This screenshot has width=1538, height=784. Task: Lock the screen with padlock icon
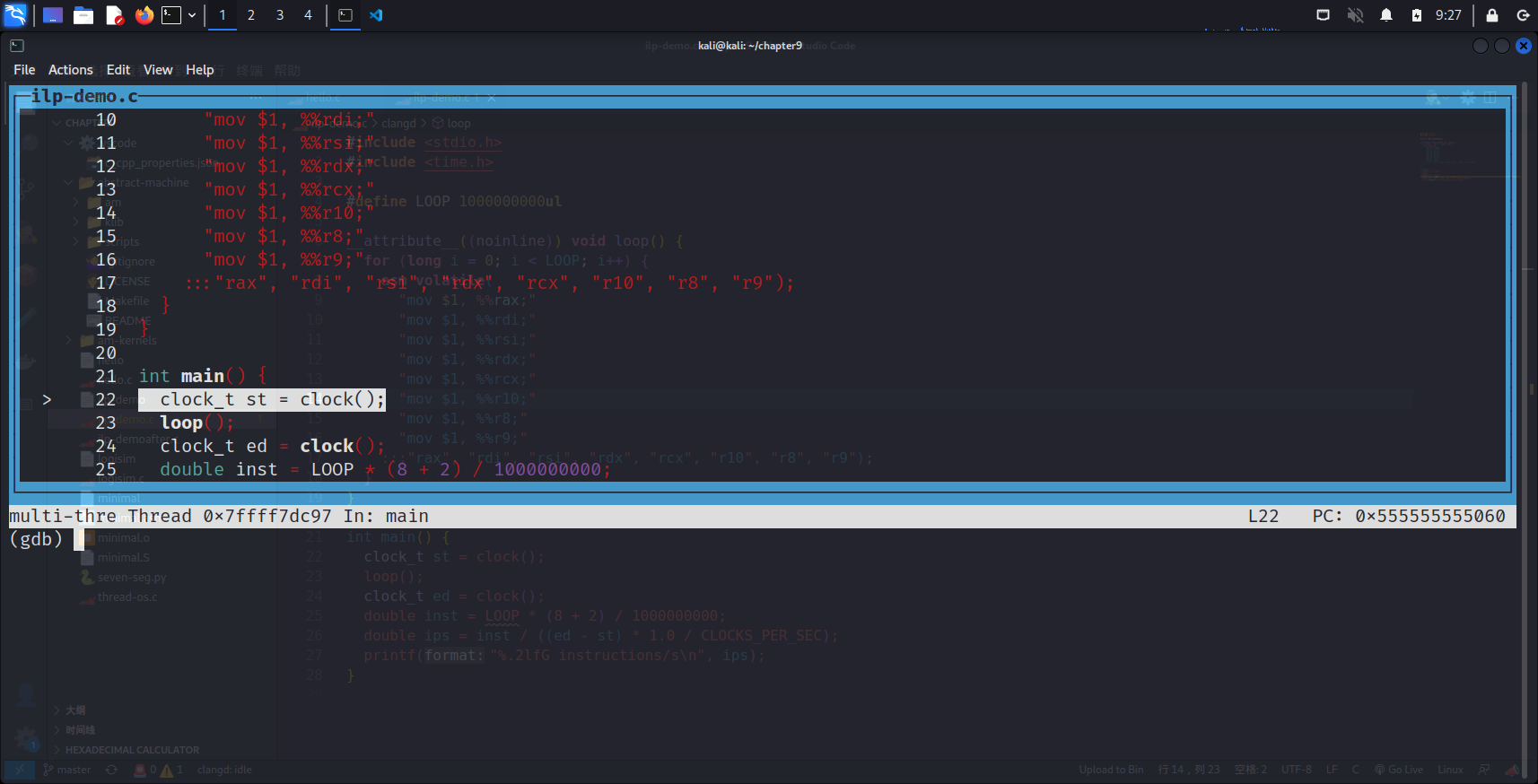click(x=1491, y=15)
